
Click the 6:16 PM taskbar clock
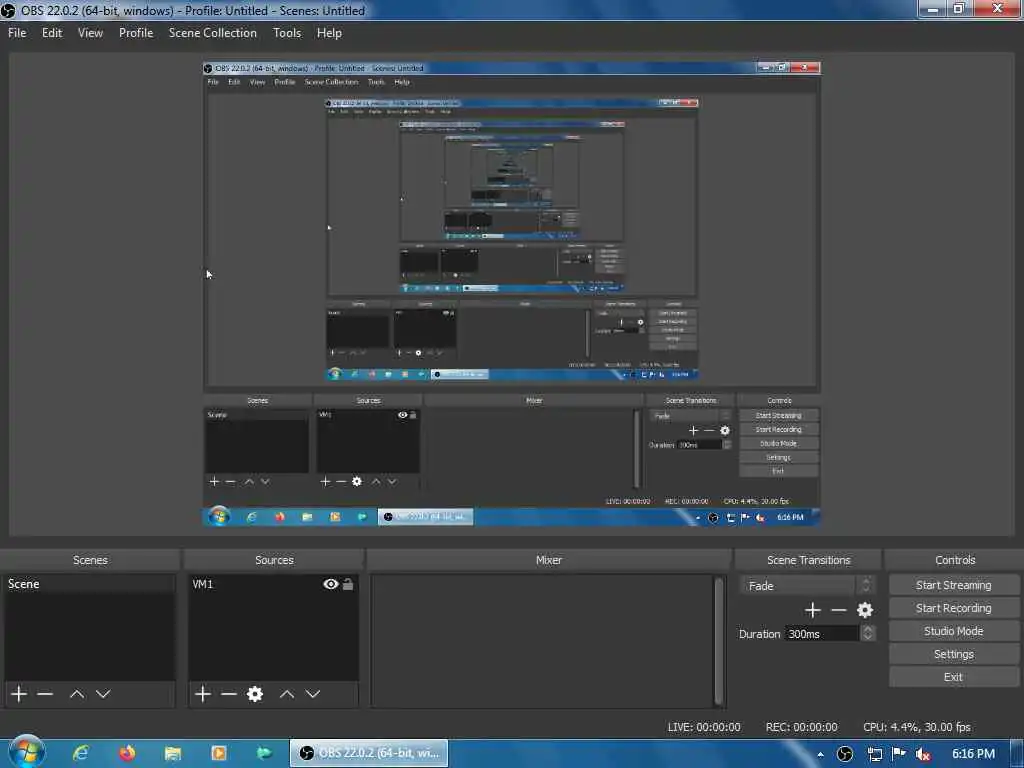[x=973, y=754]
